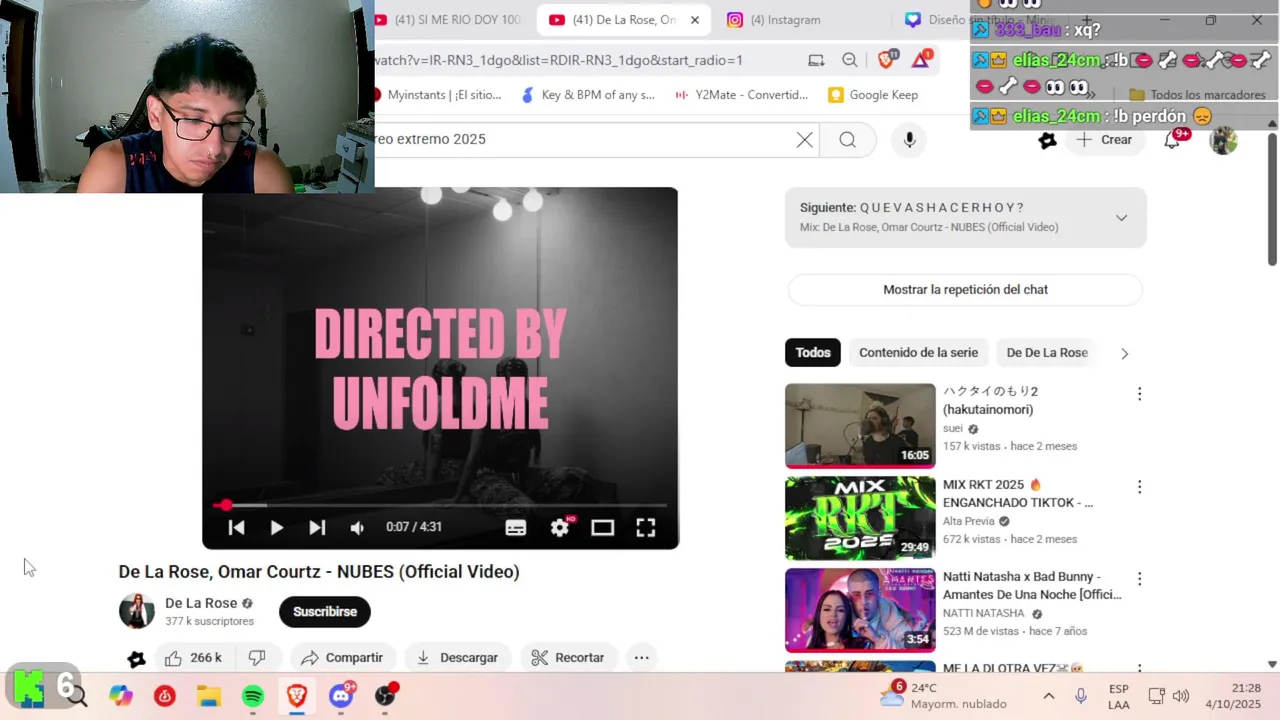
Task: Open Y2Mate bookmark
Action: click(x=741, y=95)
